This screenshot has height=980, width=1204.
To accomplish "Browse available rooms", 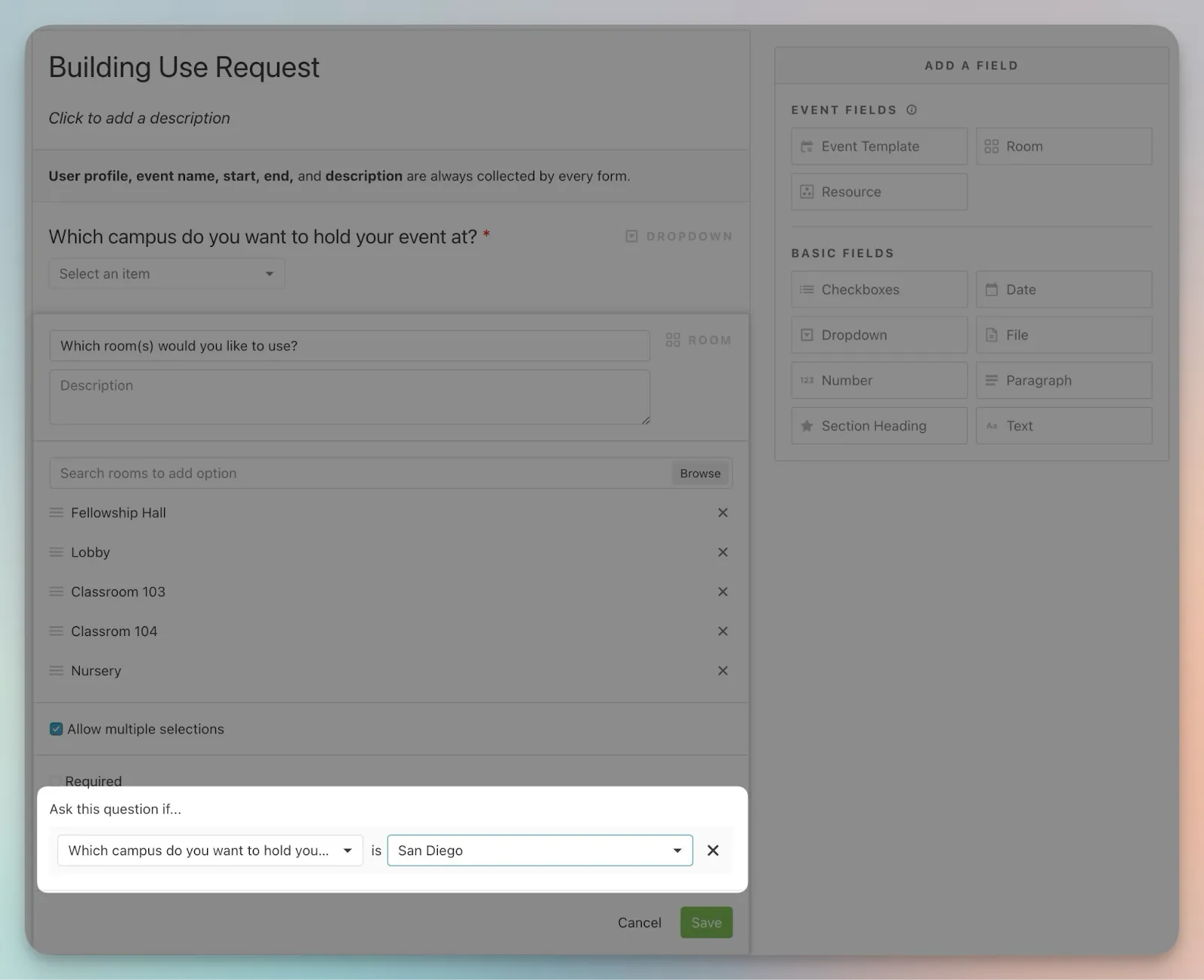I will (x=700, y=473).
